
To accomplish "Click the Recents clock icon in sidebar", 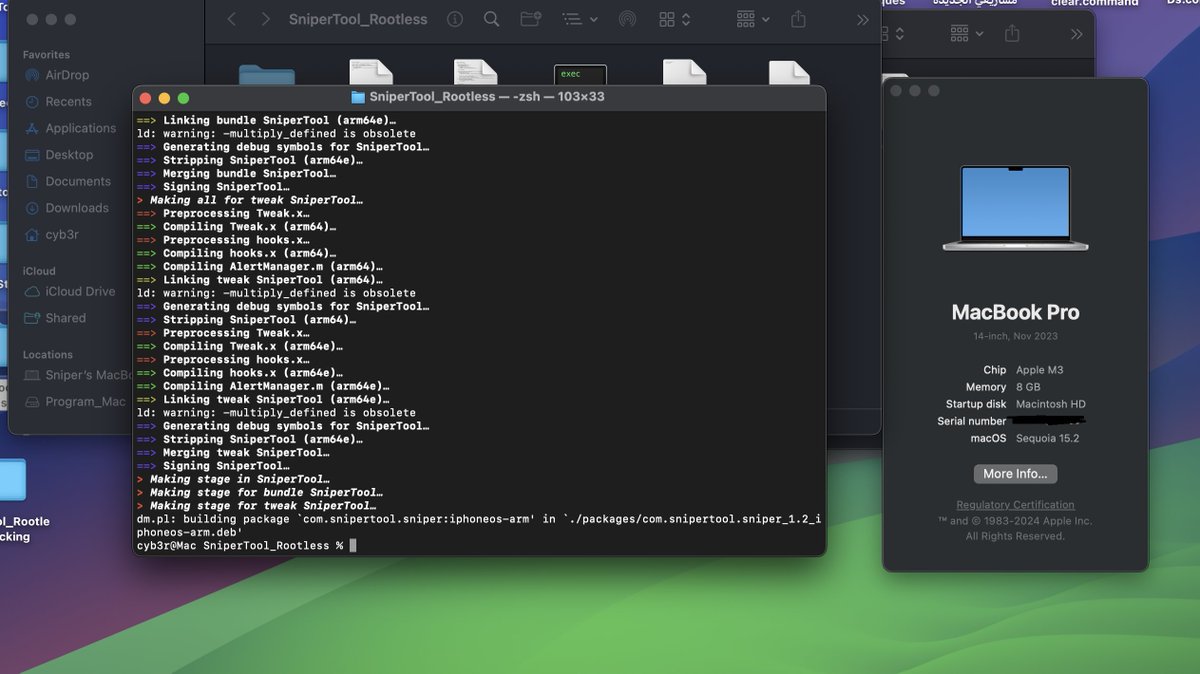I will point(31,102).
